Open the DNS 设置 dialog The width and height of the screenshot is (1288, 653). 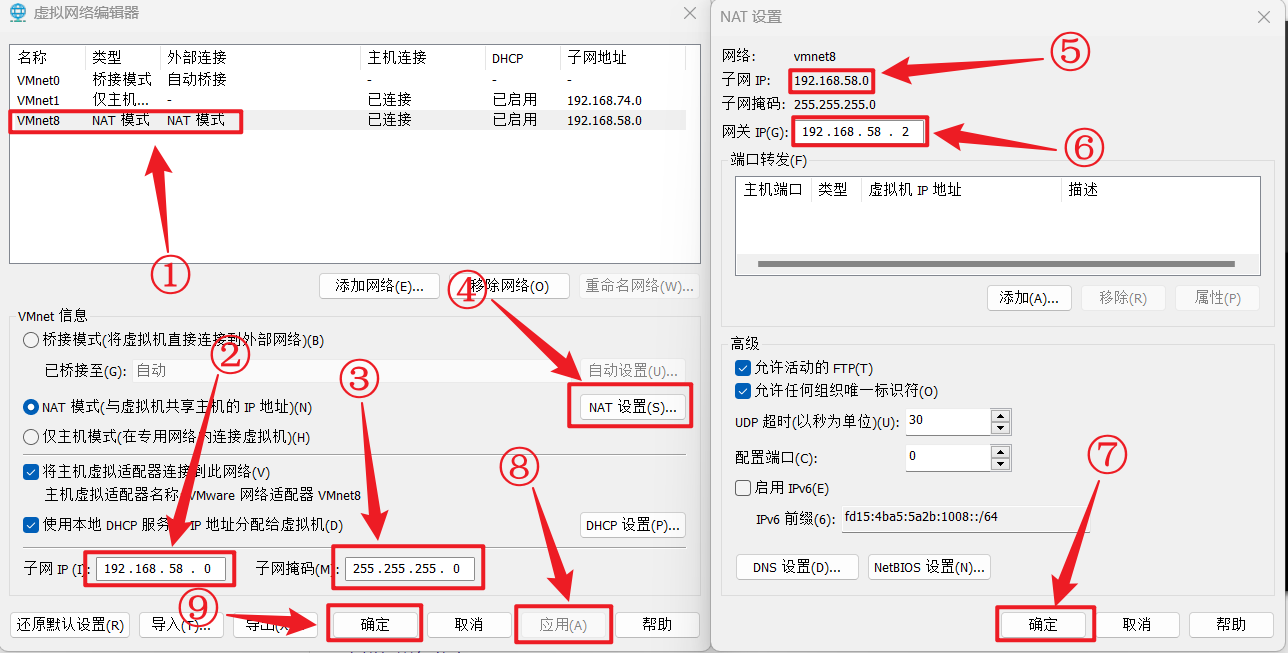(x=797, y=567)
